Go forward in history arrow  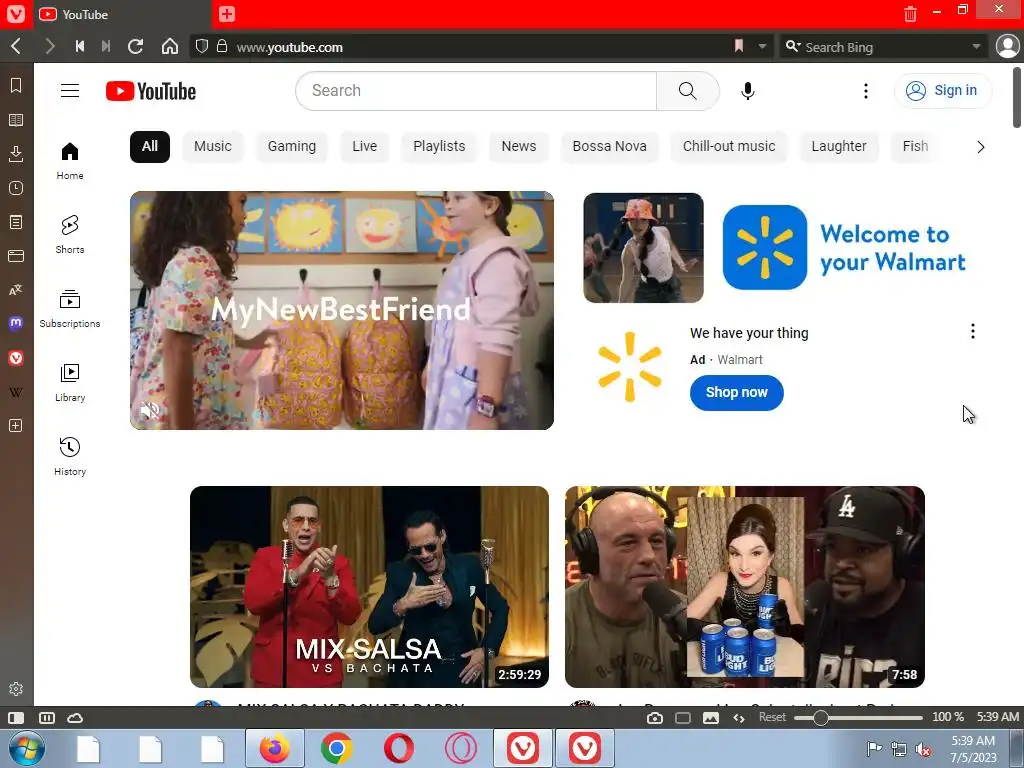50,46
